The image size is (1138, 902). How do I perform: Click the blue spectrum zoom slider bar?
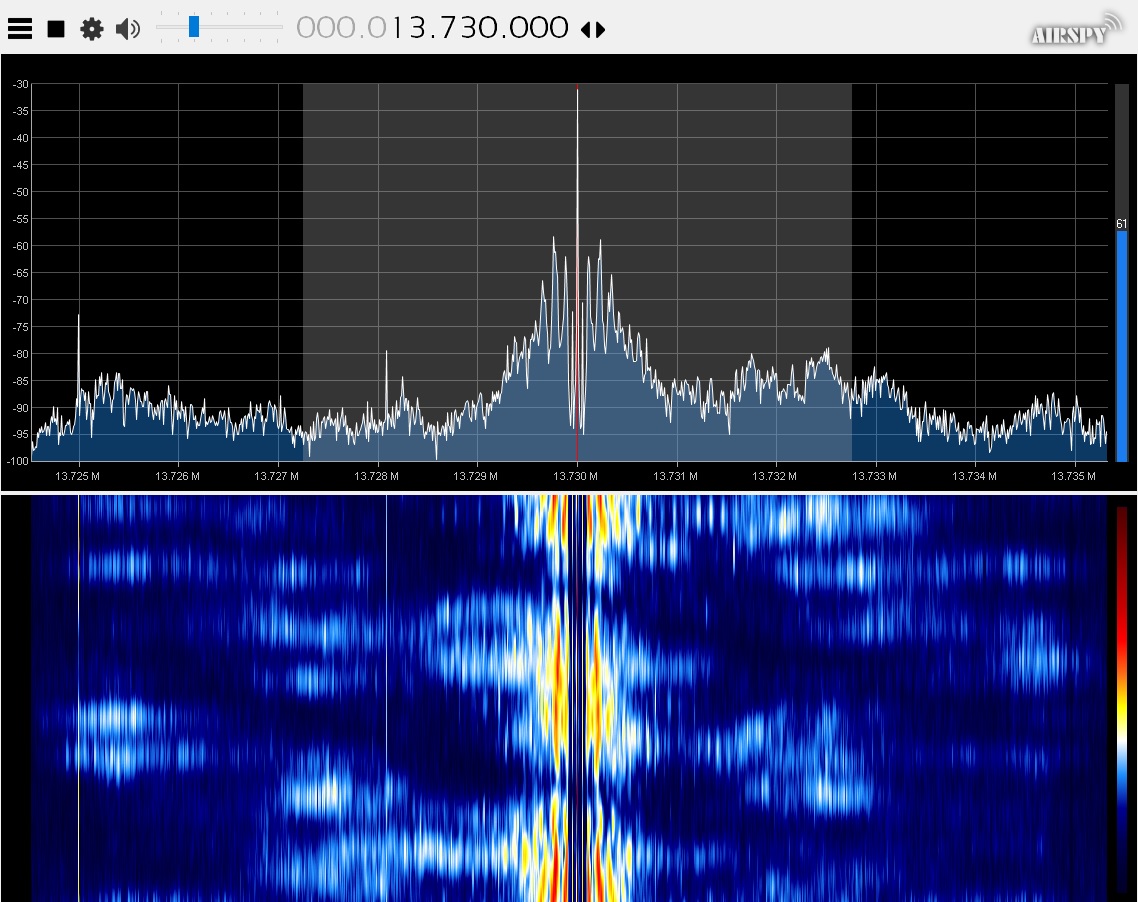tap(1121, 345)
